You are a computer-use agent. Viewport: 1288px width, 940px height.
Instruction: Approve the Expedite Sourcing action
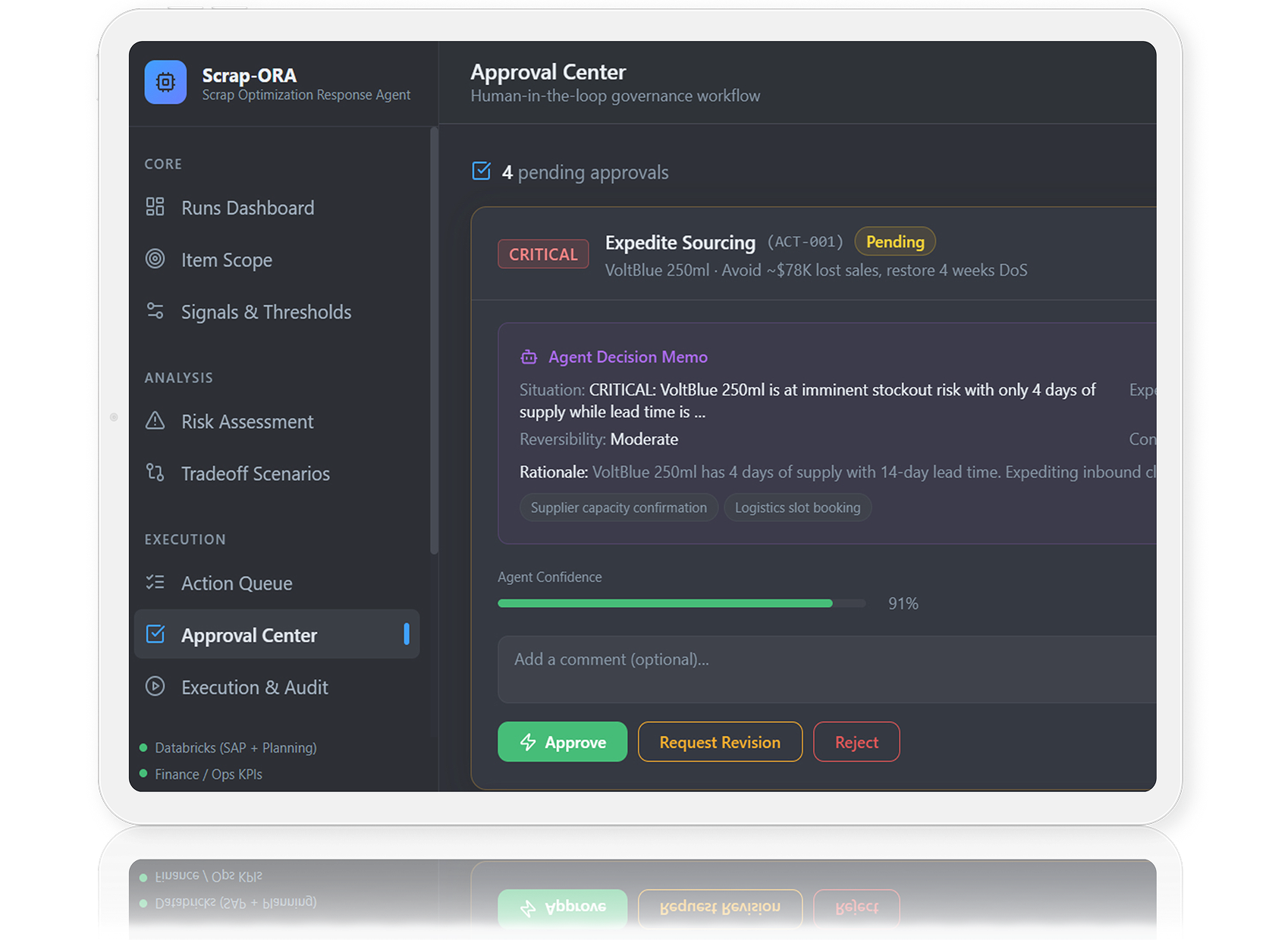pyautogui.click(x=562, y=742)
